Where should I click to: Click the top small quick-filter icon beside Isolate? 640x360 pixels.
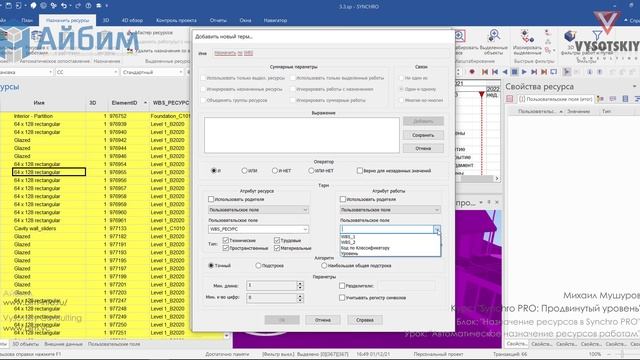coord(548,33)
